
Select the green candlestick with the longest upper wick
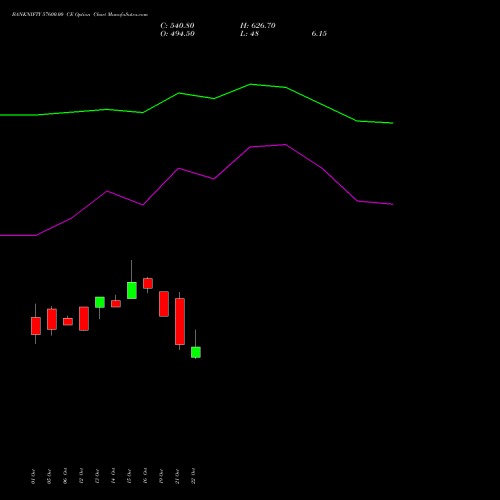pos(132,290)
